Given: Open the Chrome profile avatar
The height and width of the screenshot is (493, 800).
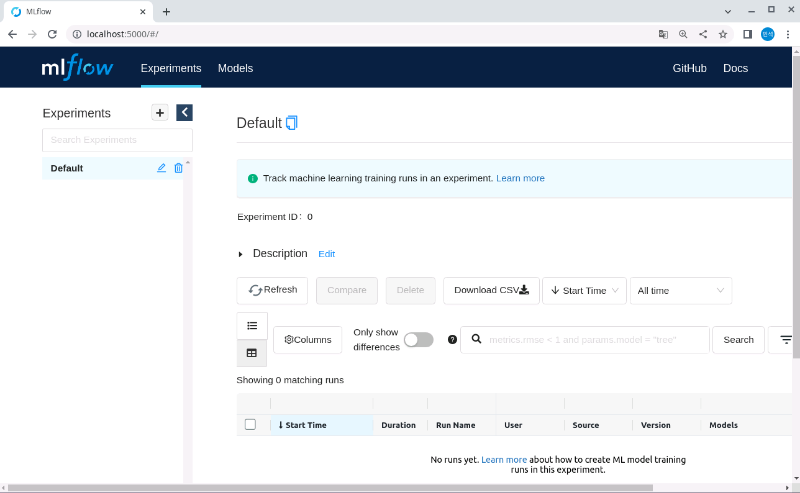Looking at the screenshot, I should [x=767, y=34].
